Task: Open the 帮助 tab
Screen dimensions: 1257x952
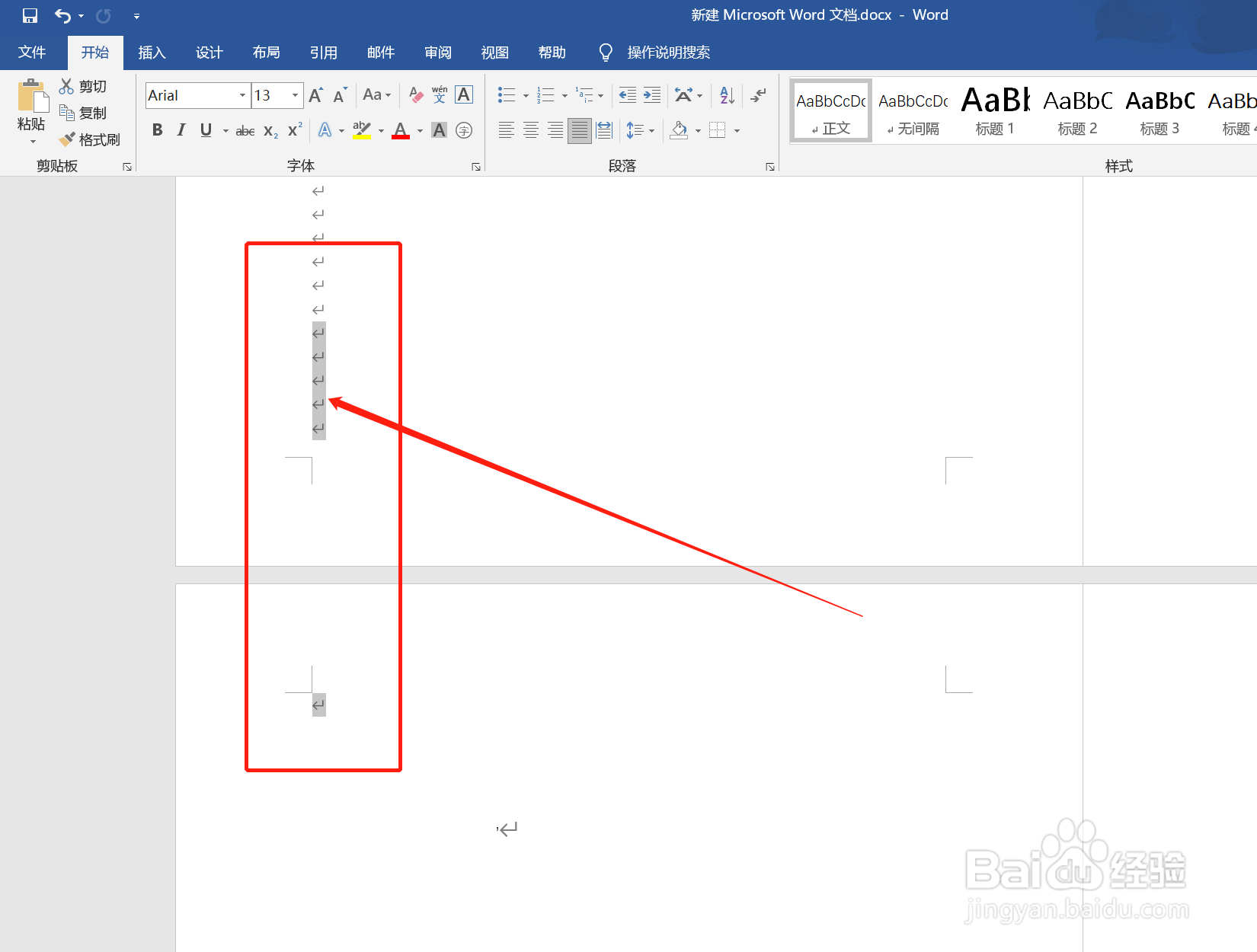Action: [x=552, y=53]
